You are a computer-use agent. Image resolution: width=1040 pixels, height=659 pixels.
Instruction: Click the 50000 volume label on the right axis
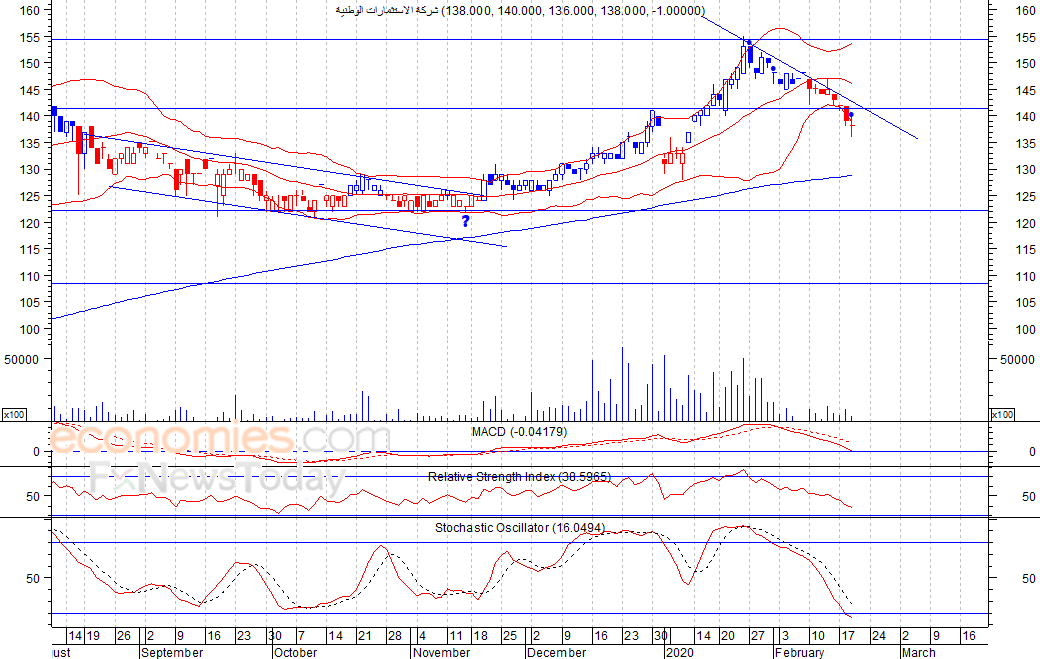[1017, 359]
